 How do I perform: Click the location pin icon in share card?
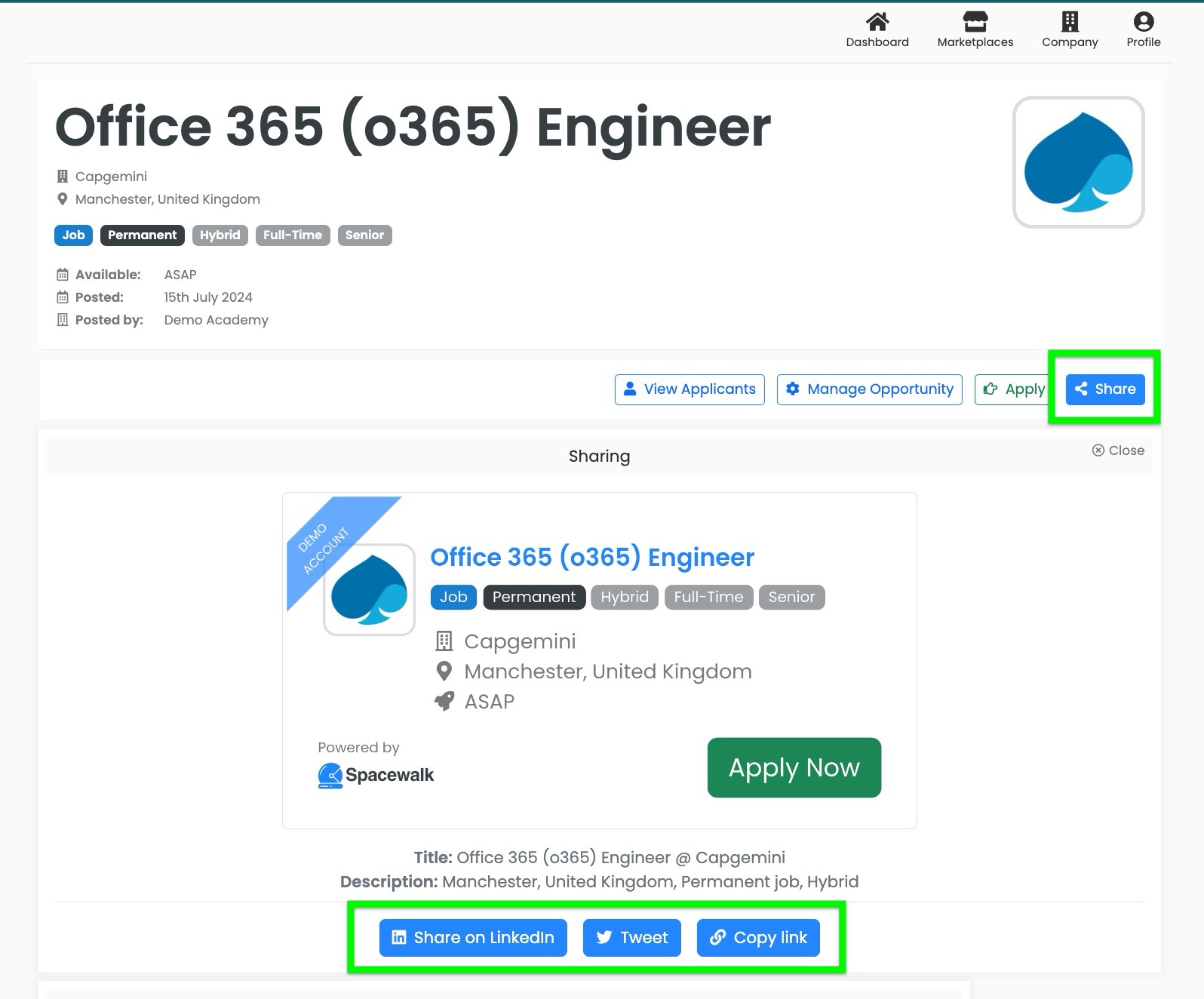(x=444, y=671)
